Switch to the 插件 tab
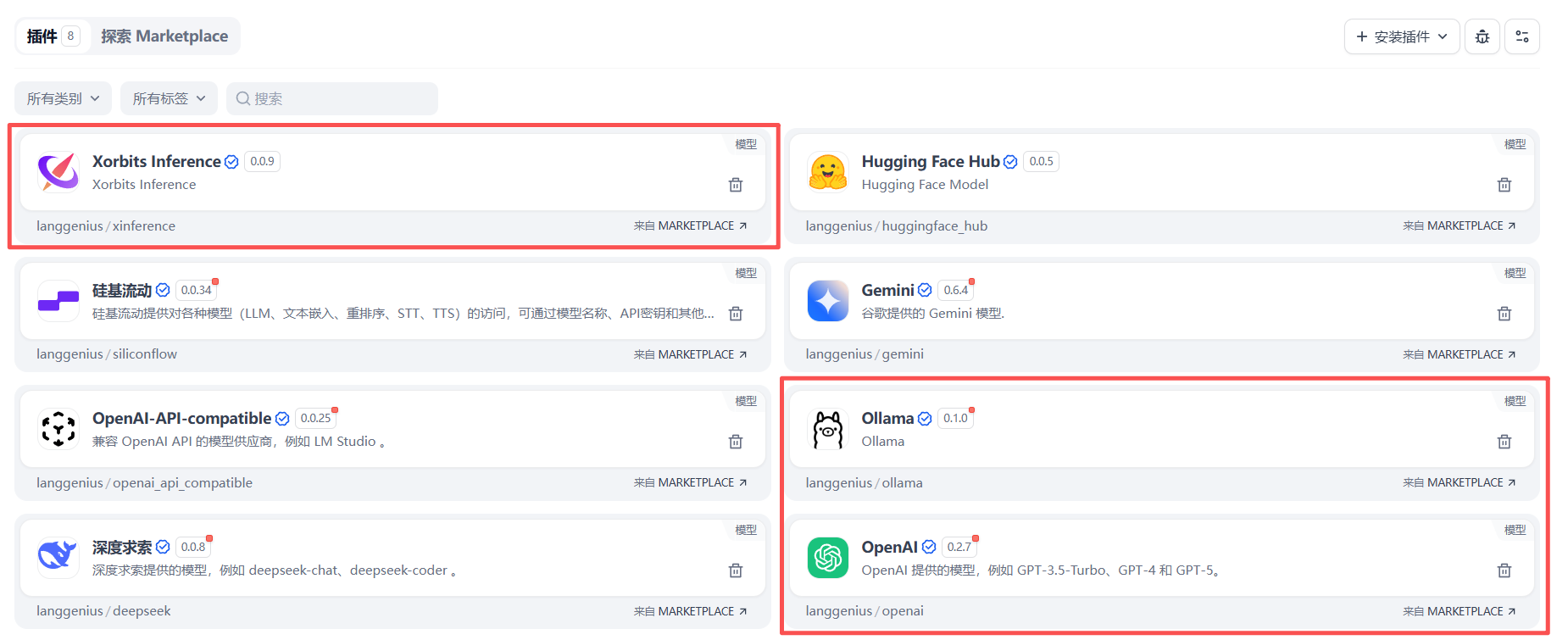 point(53,36)
